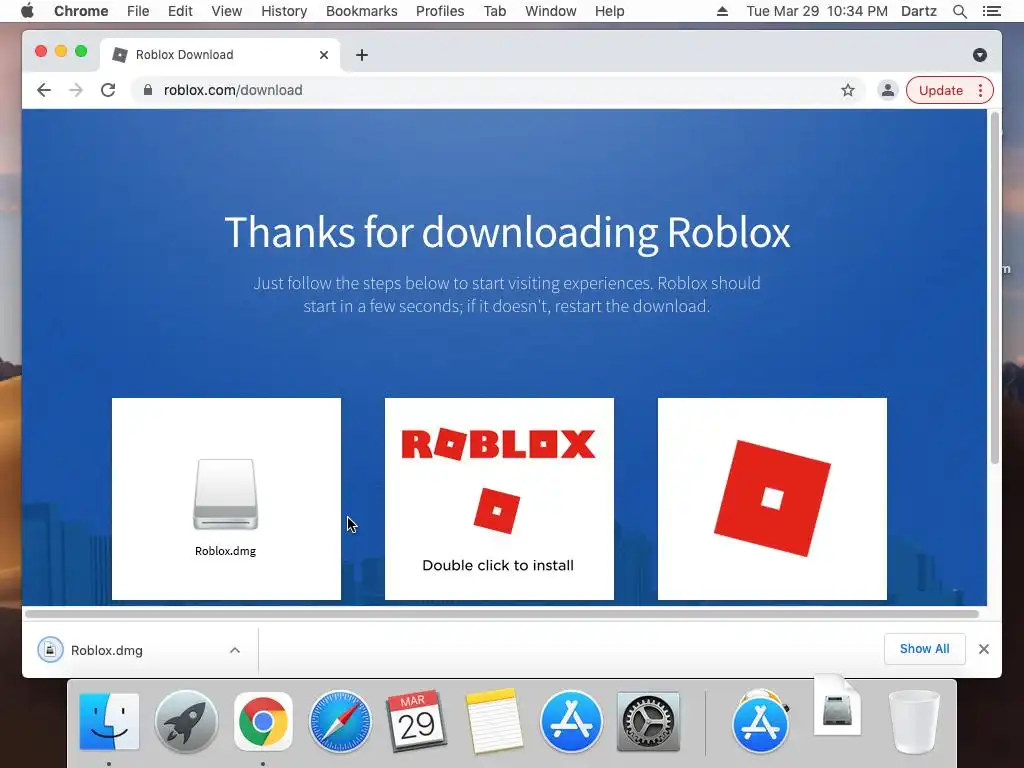This screenshot has height=768, width=1024.
Task: Open the Window menu
Action: click(x=551, y=11)
